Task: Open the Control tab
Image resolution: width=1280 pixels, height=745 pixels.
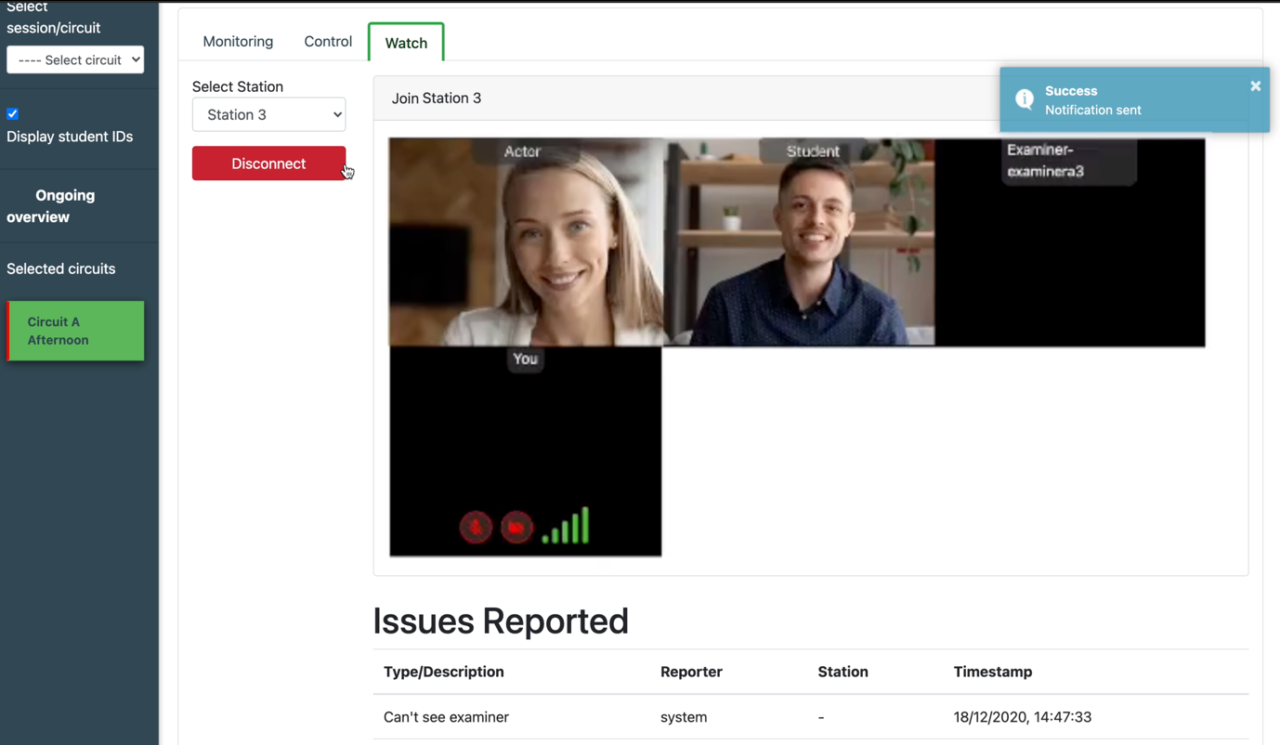Action: 328,42
